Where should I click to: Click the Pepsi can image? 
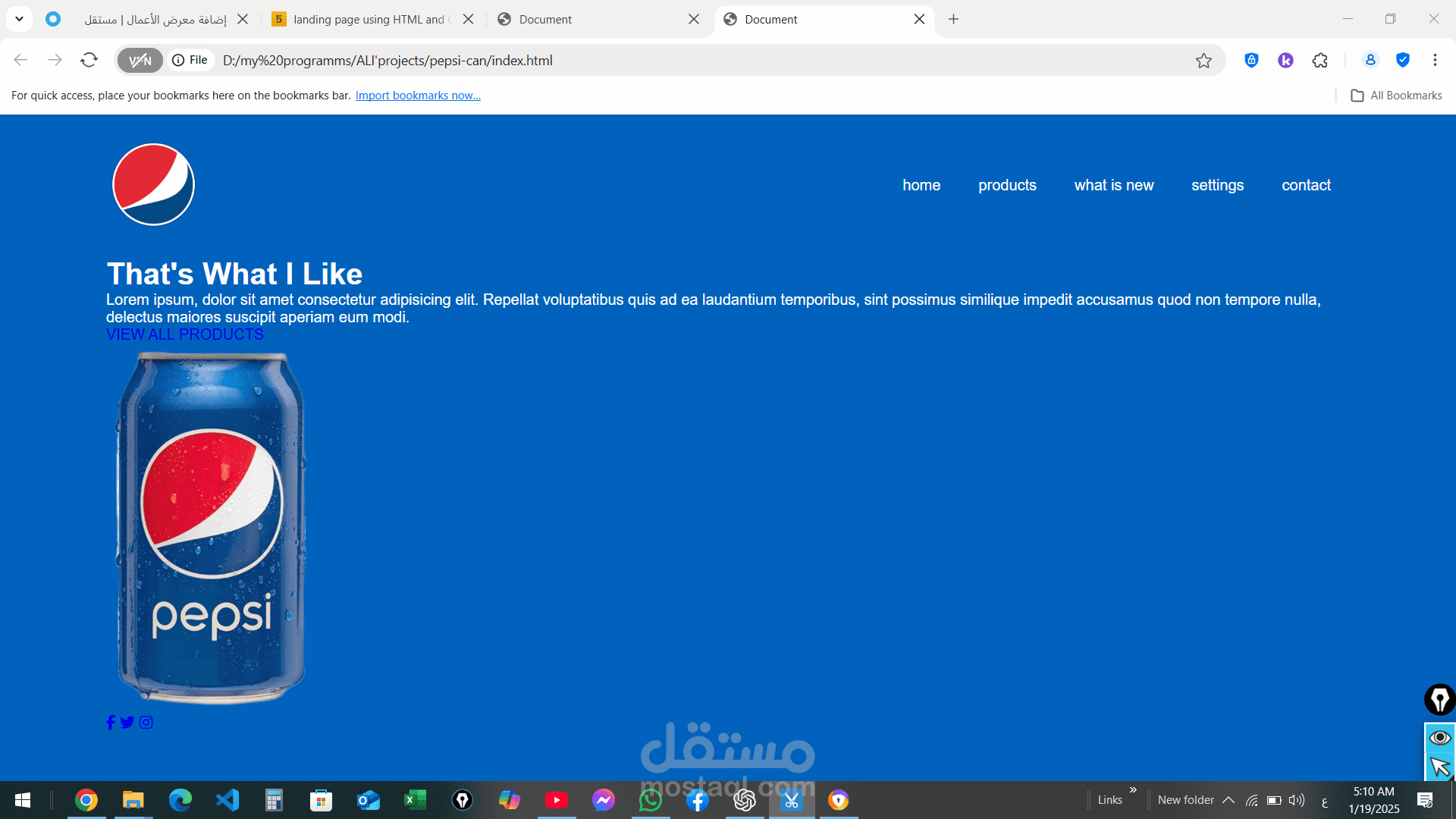[x=212, y=528]
